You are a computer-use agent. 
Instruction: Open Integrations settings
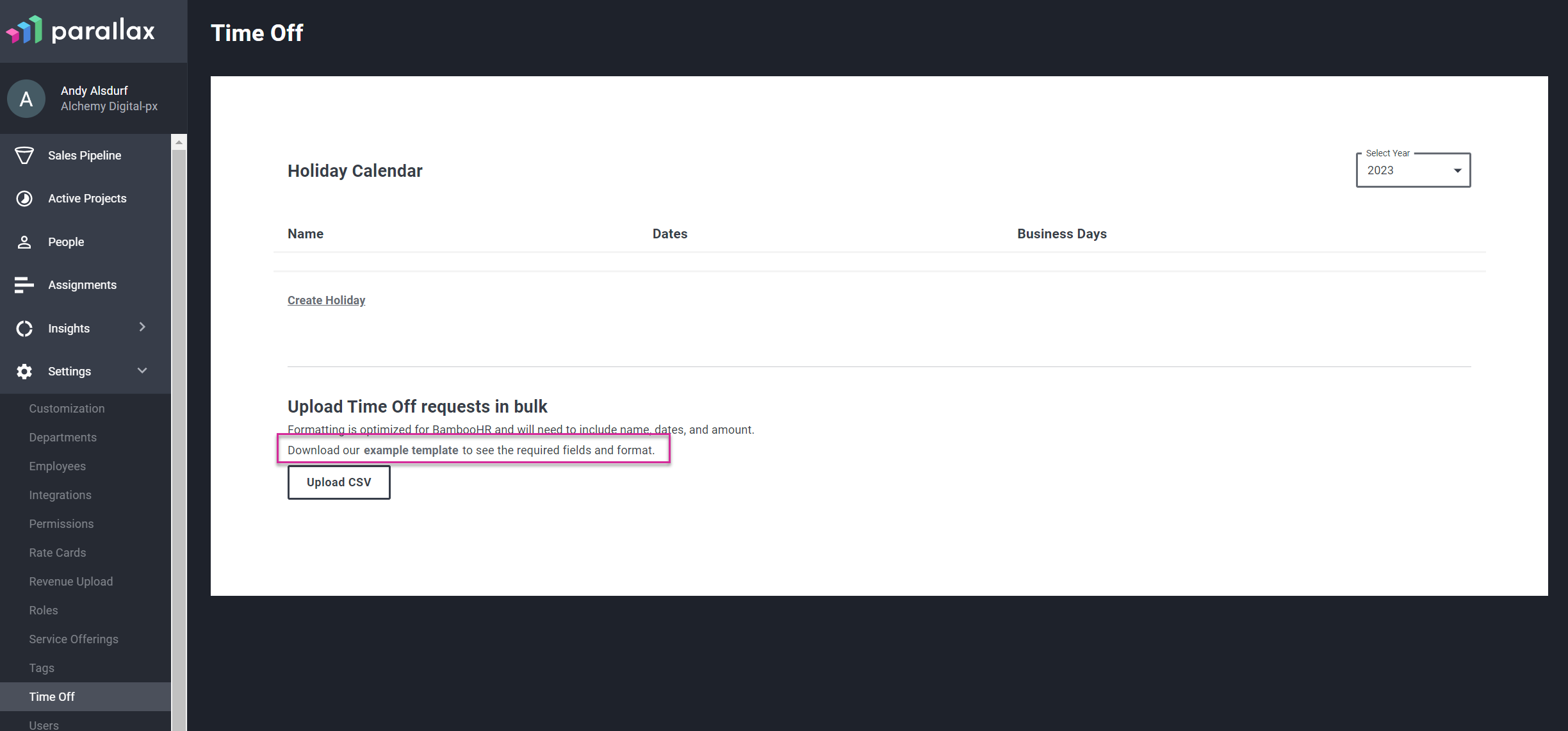[60, 495]
